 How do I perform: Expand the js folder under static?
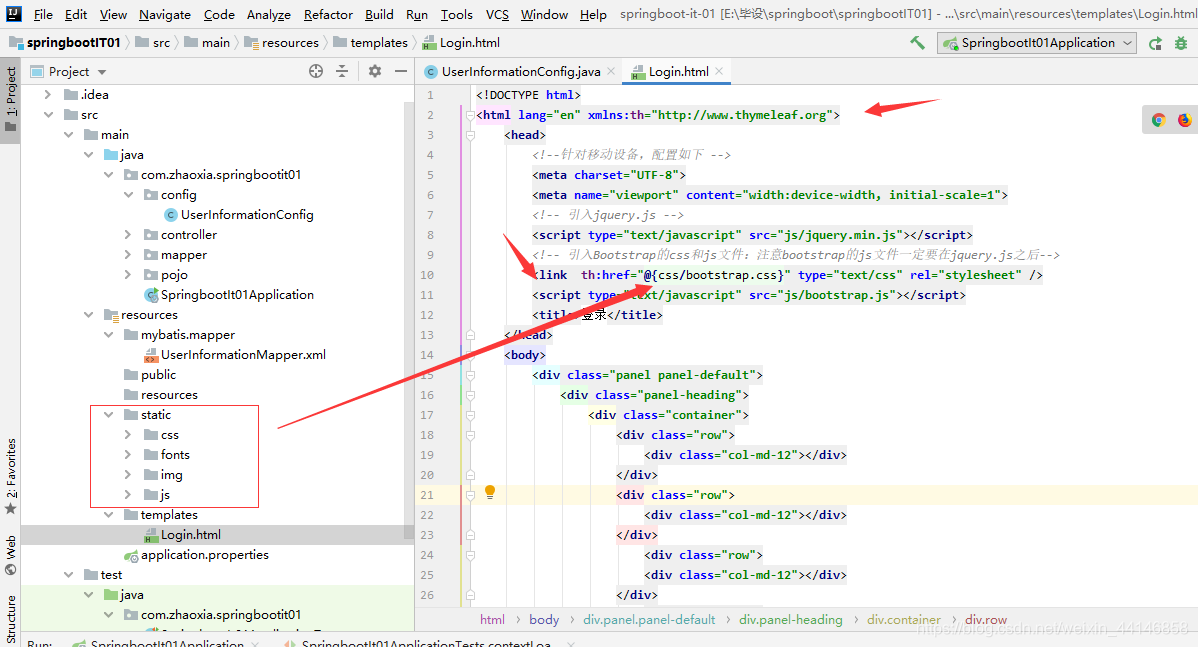click(x=128, y=495)
